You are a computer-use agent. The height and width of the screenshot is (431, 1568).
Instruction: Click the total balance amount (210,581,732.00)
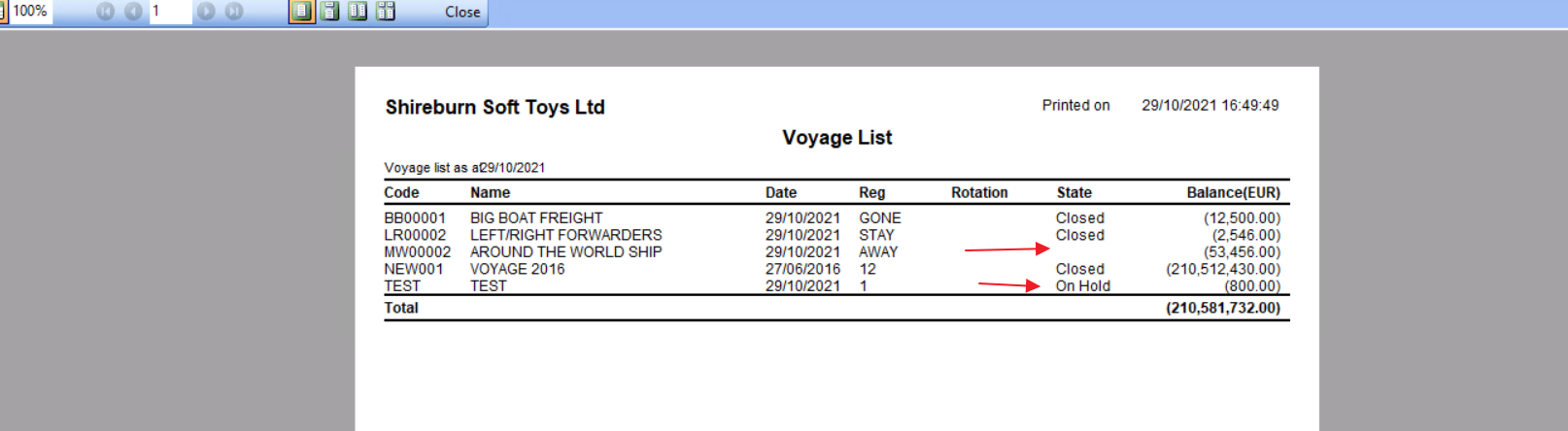(1223, 308)
